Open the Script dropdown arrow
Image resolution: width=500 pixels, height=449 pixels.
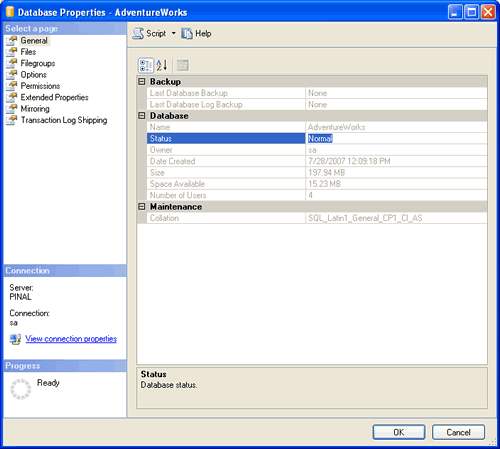(x=173, y=33)
